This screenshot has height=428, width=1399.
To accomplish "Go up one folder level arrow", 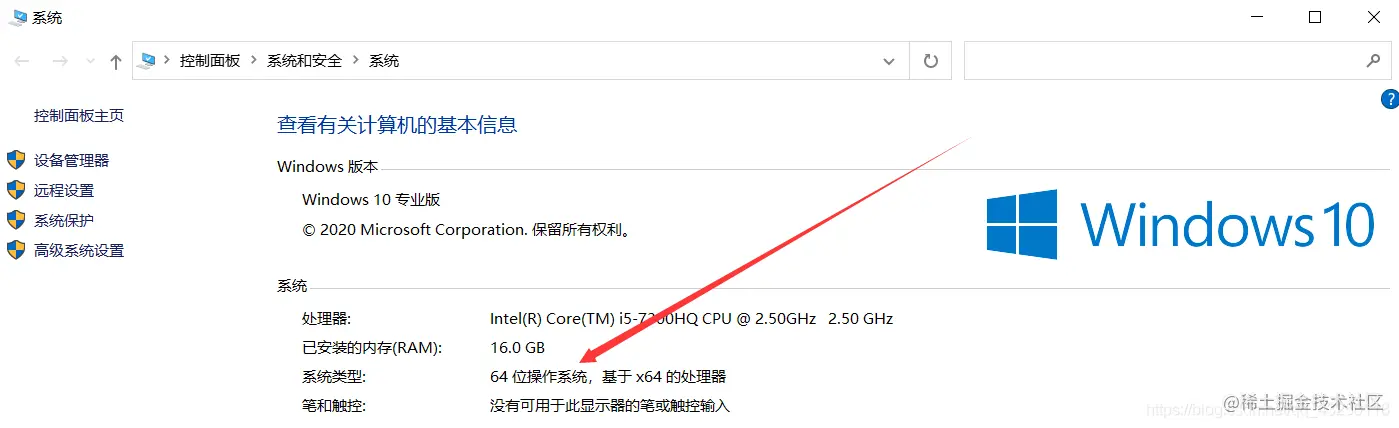I will [x=116, y=62].
